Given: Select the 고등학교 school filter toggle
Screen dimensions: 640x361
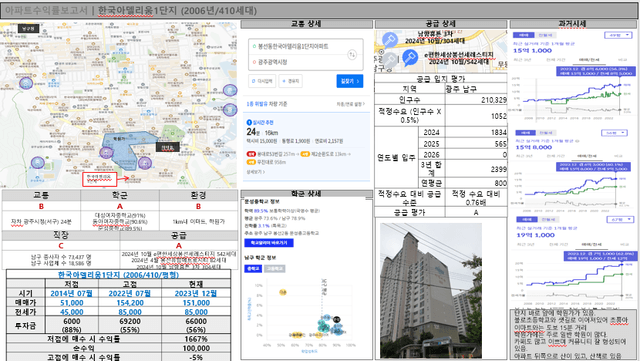Looking at the screenshot, I should (275, 269).
